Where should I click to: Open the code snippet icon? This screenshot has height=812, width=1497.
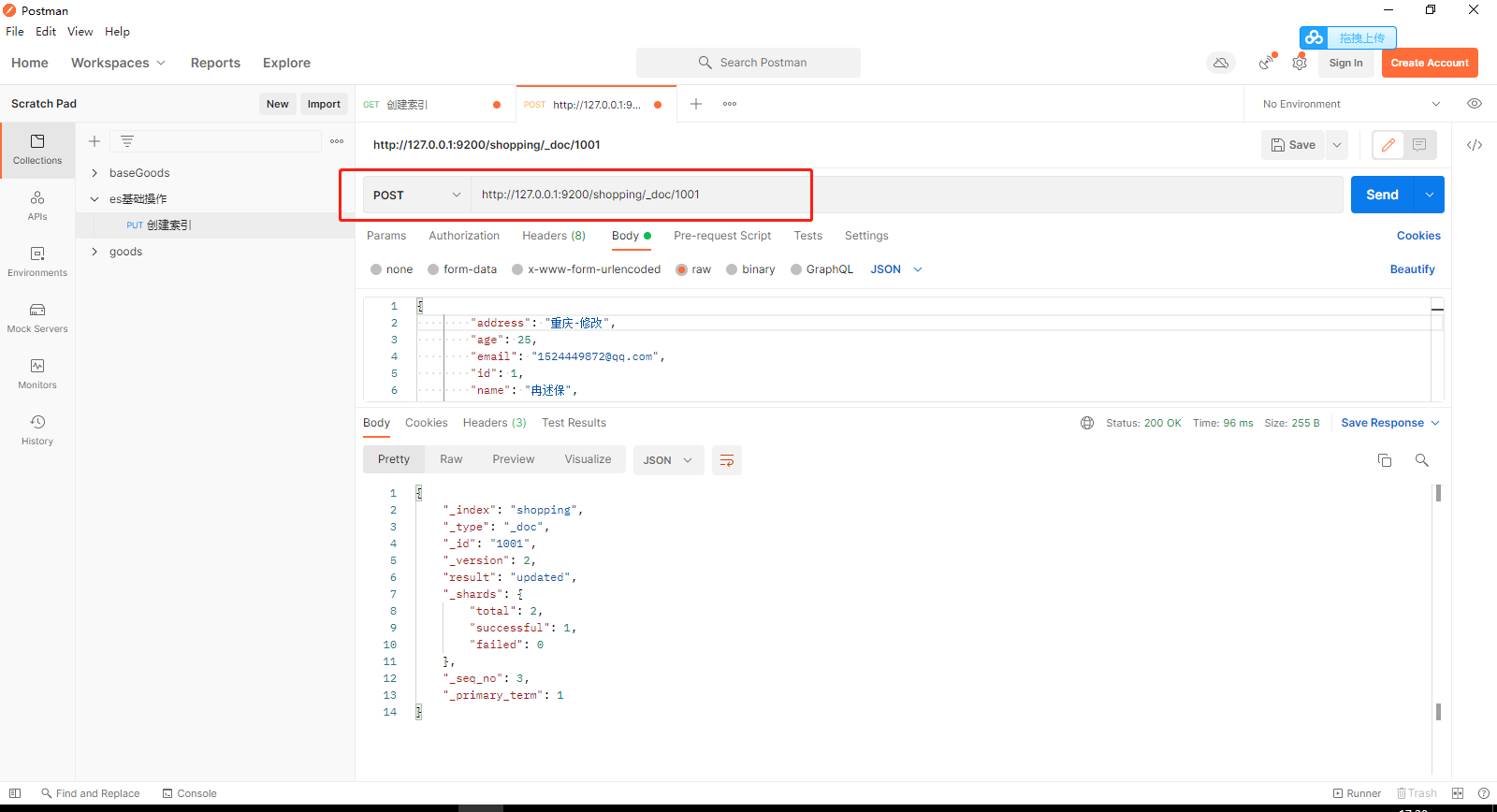point(1475,145)
